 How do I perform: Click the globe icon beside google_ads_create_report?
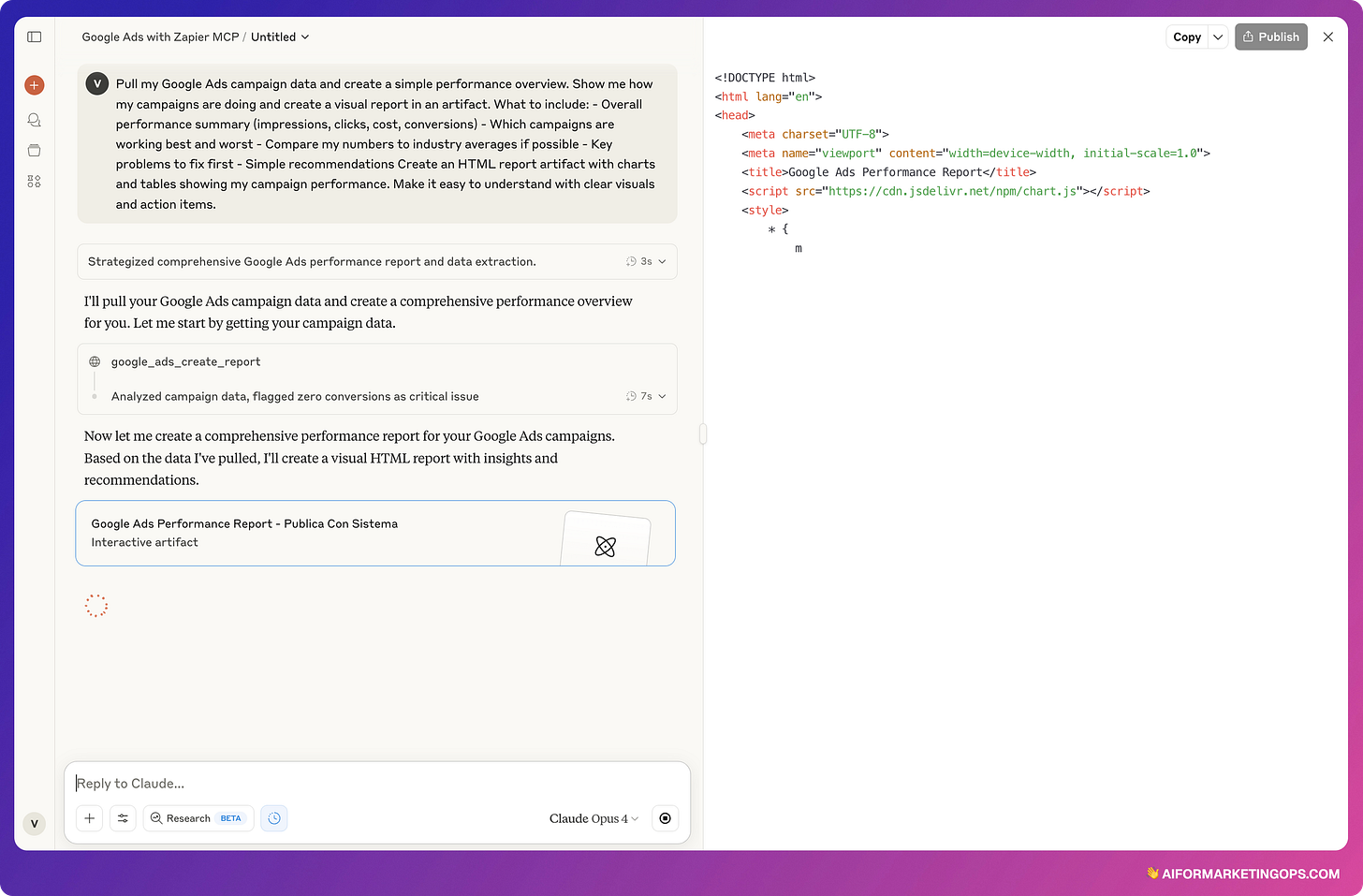pyautogui.click(x=95, y=361)
